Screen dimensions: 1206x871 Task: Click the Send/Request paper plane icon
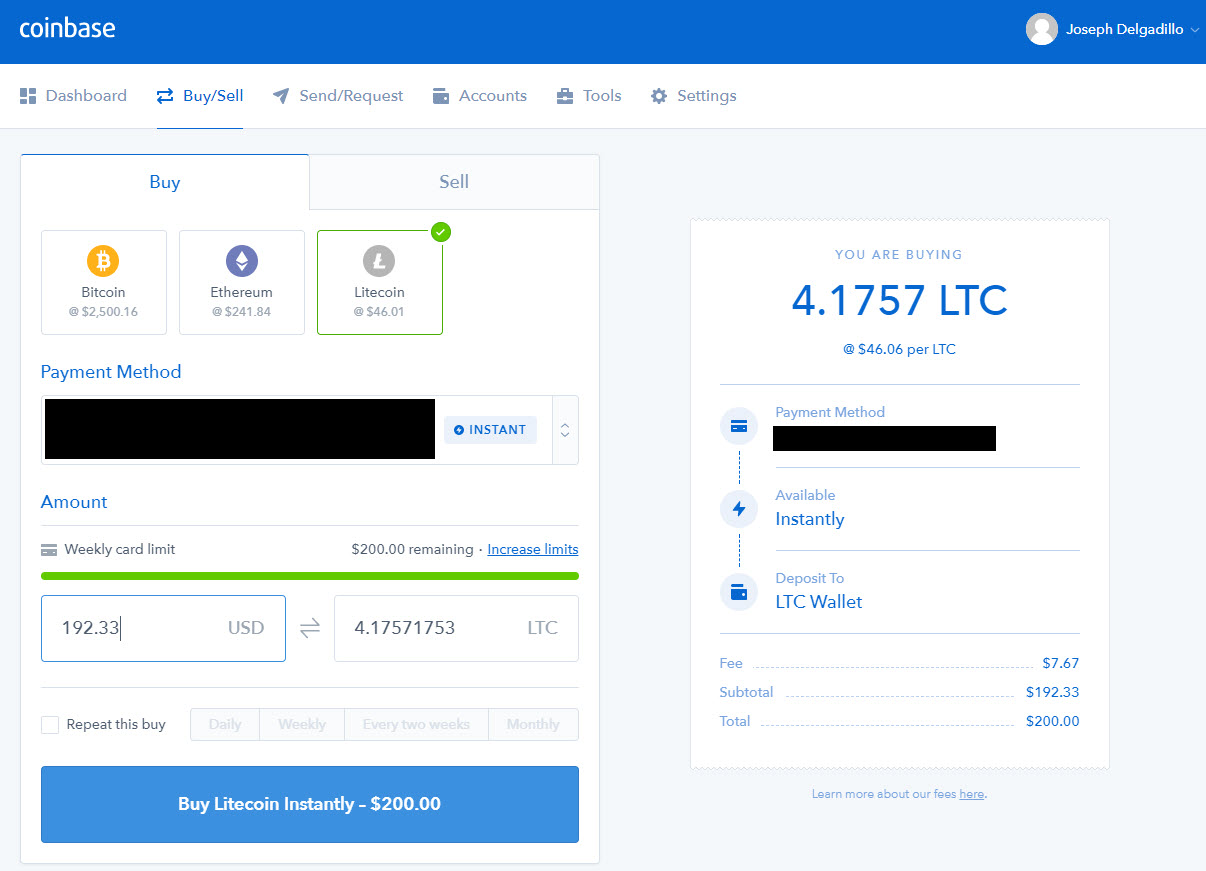281,96
